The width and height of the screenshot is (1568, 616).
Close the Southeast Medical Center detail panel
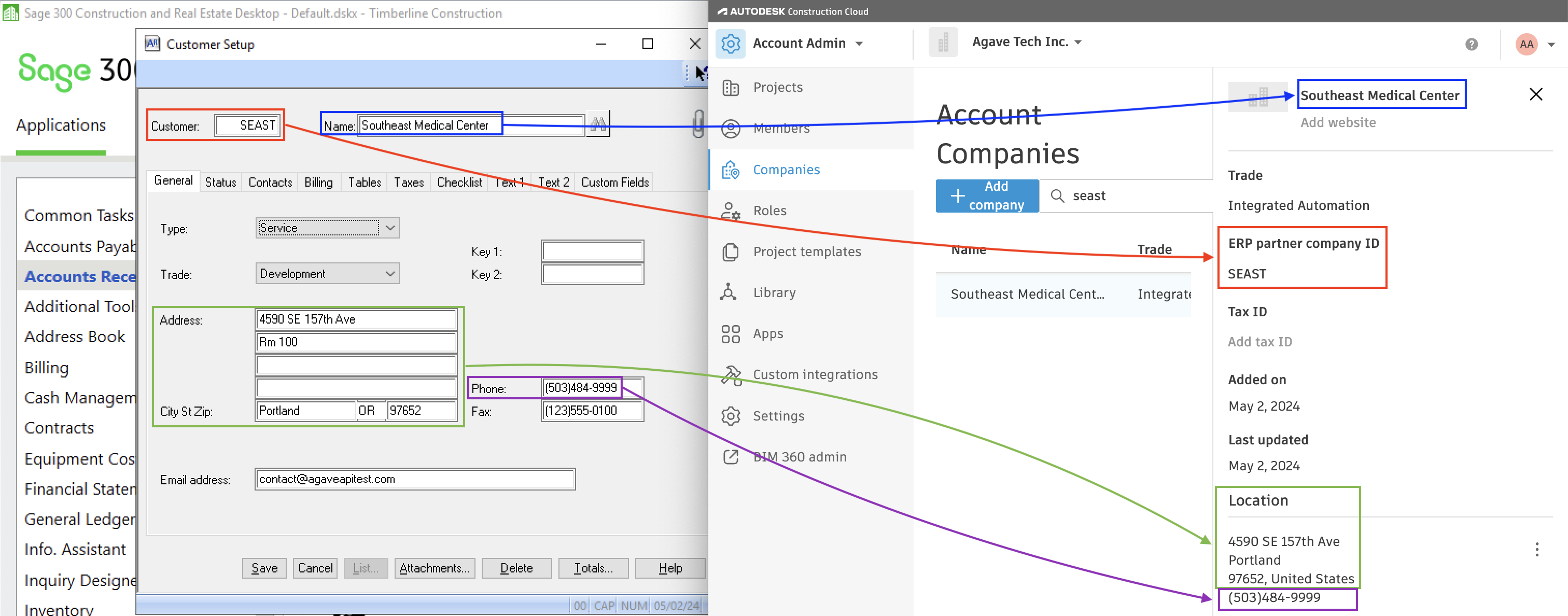point(1536,94)
